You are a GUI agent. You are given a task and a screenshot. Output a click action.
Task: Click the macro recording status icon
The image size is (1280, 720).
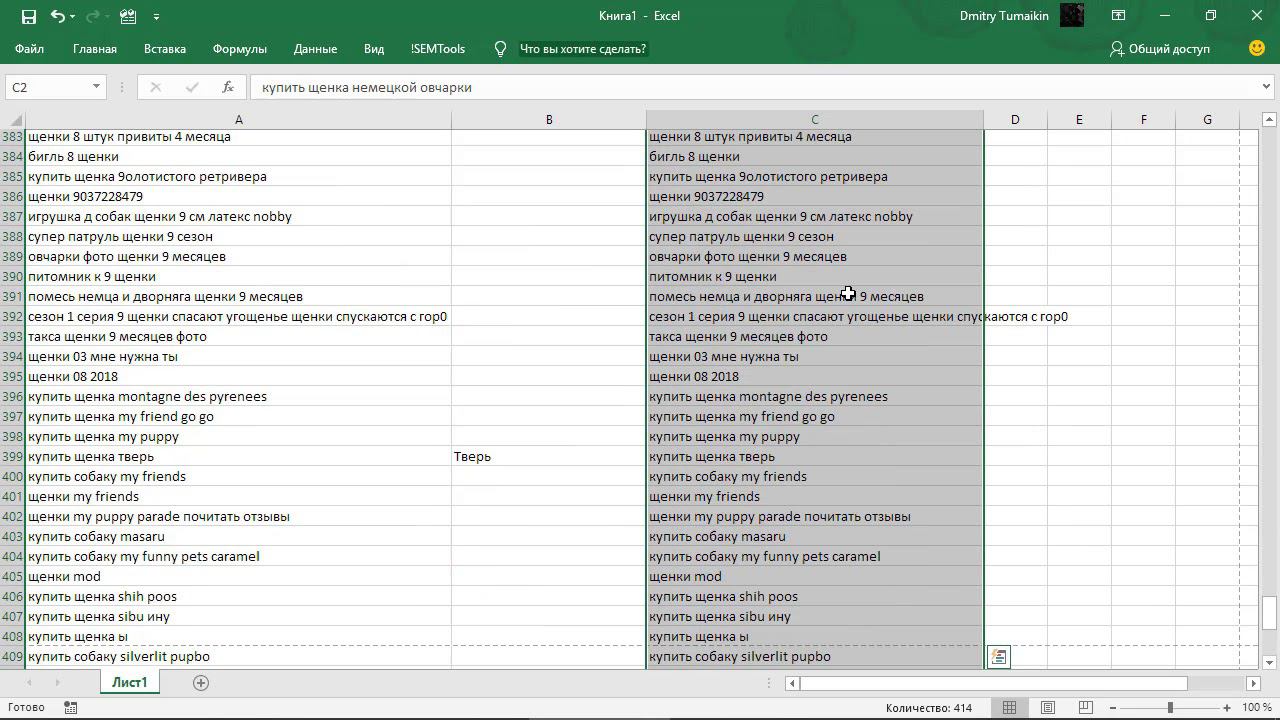coord(70,707)
